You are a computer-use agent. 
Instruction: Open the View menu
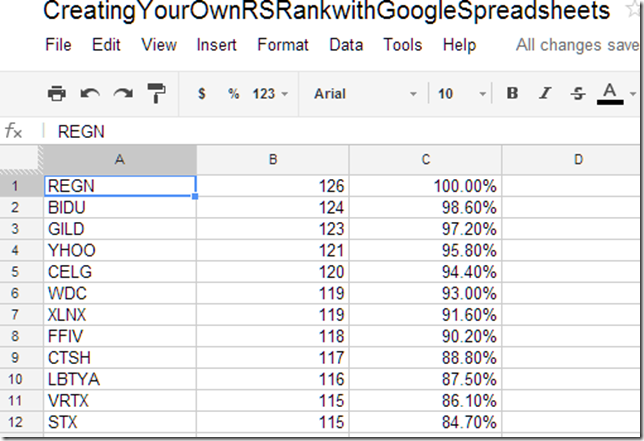tap(159, 44)
